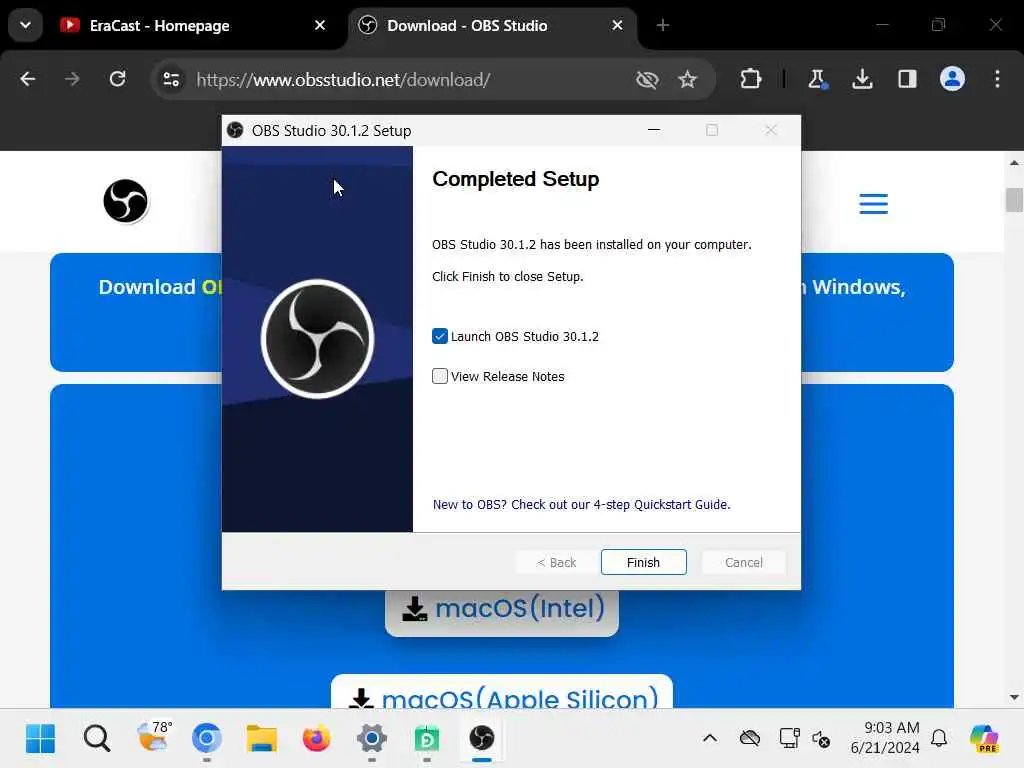The height and width of the screenshot is (768, 1024).
Task: Open the browser three-dot menu
Action: (997, 79)
